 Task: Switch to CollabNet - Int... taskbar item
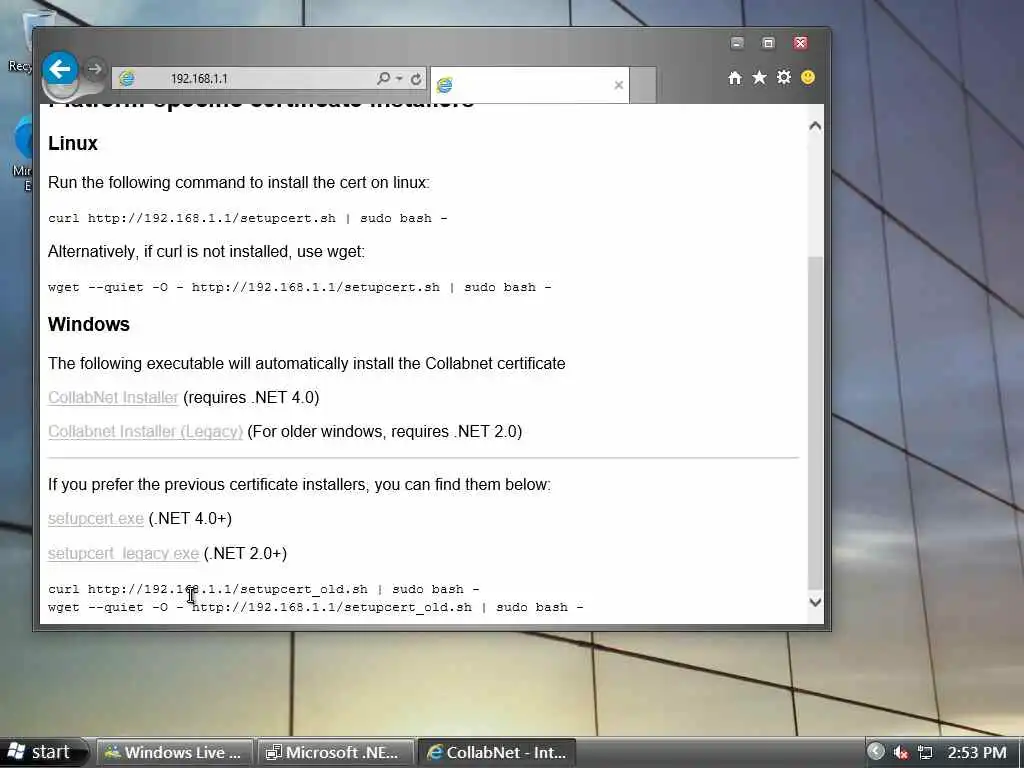496,752
